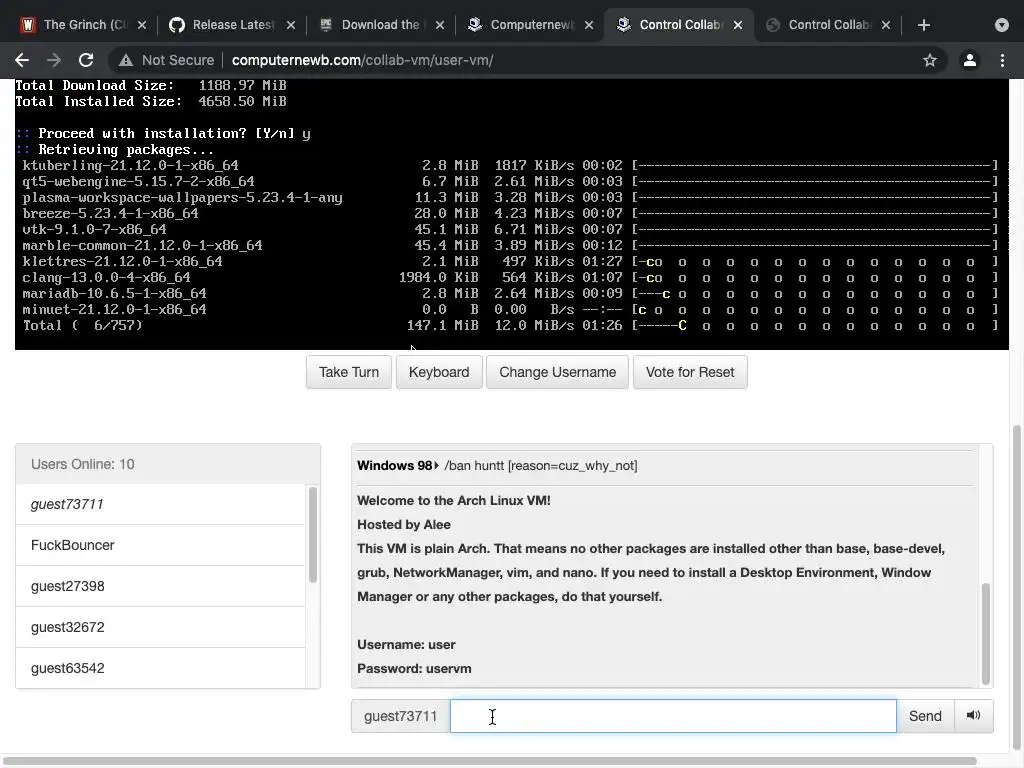Click the Windows 98 chat username
1024x768 pixels.
tap(394, 466)
